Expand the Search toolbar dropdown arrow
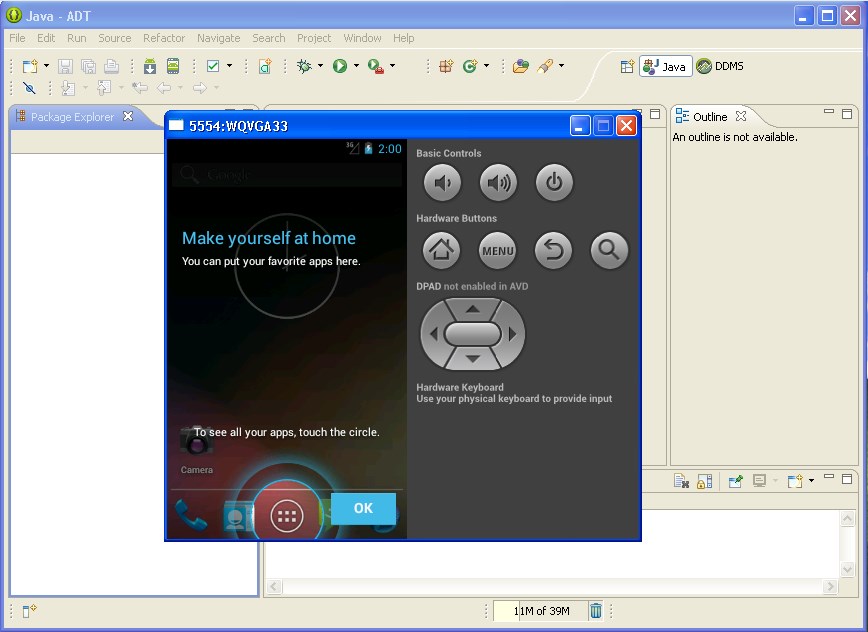Screen dimensions: 868x632 click(x=561, y=66)
